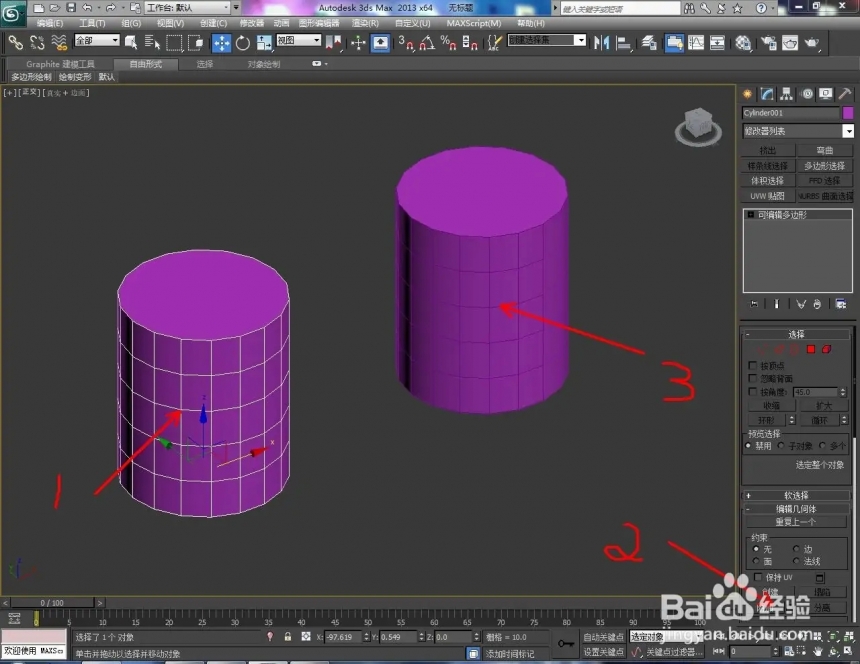Choose the Rectangular Selection Region tool
Screen dimensions: 860x664
tap(174, 42)
